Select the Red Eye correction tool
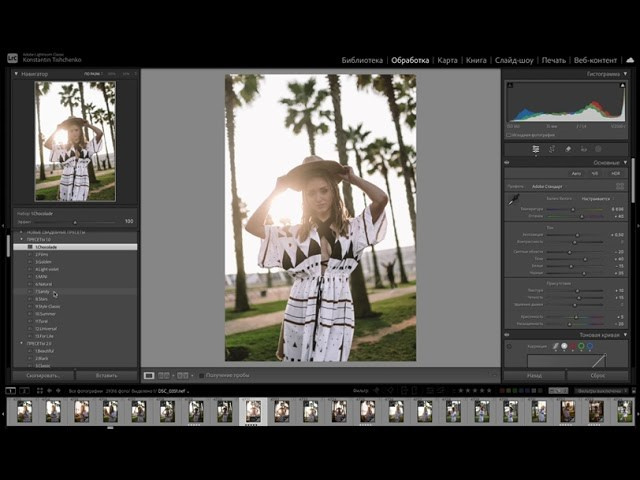Image resolution: width=640 pixels, height=480 pixels. [584, 149]
